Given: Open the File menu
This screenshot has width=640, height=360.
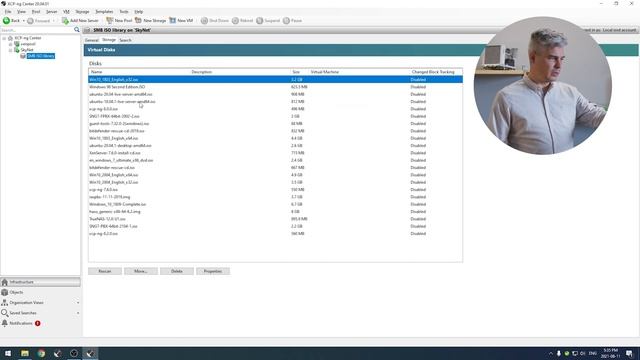Looking at the screenshot, I should tap(8, 11).
